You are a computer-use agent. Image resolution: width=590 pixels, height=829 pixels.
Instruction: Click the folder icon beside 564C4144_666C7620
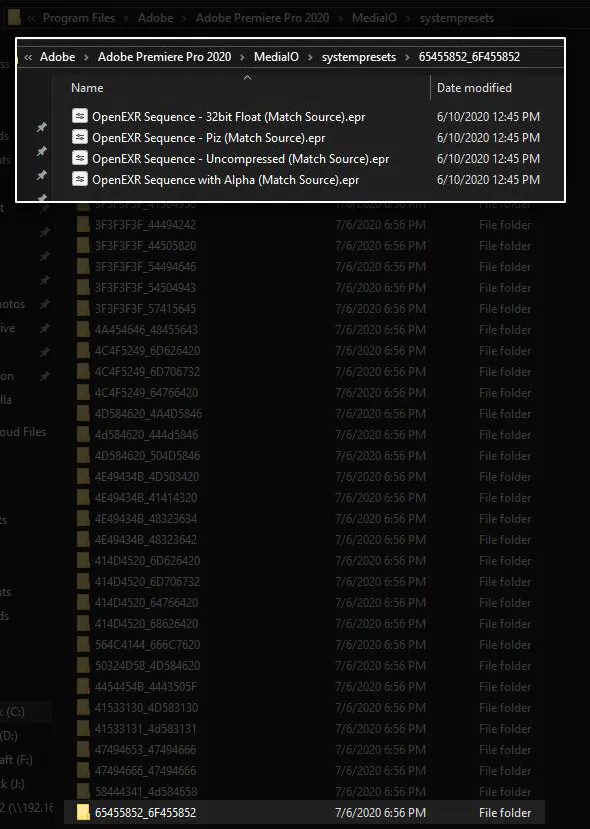click(83, 644)
